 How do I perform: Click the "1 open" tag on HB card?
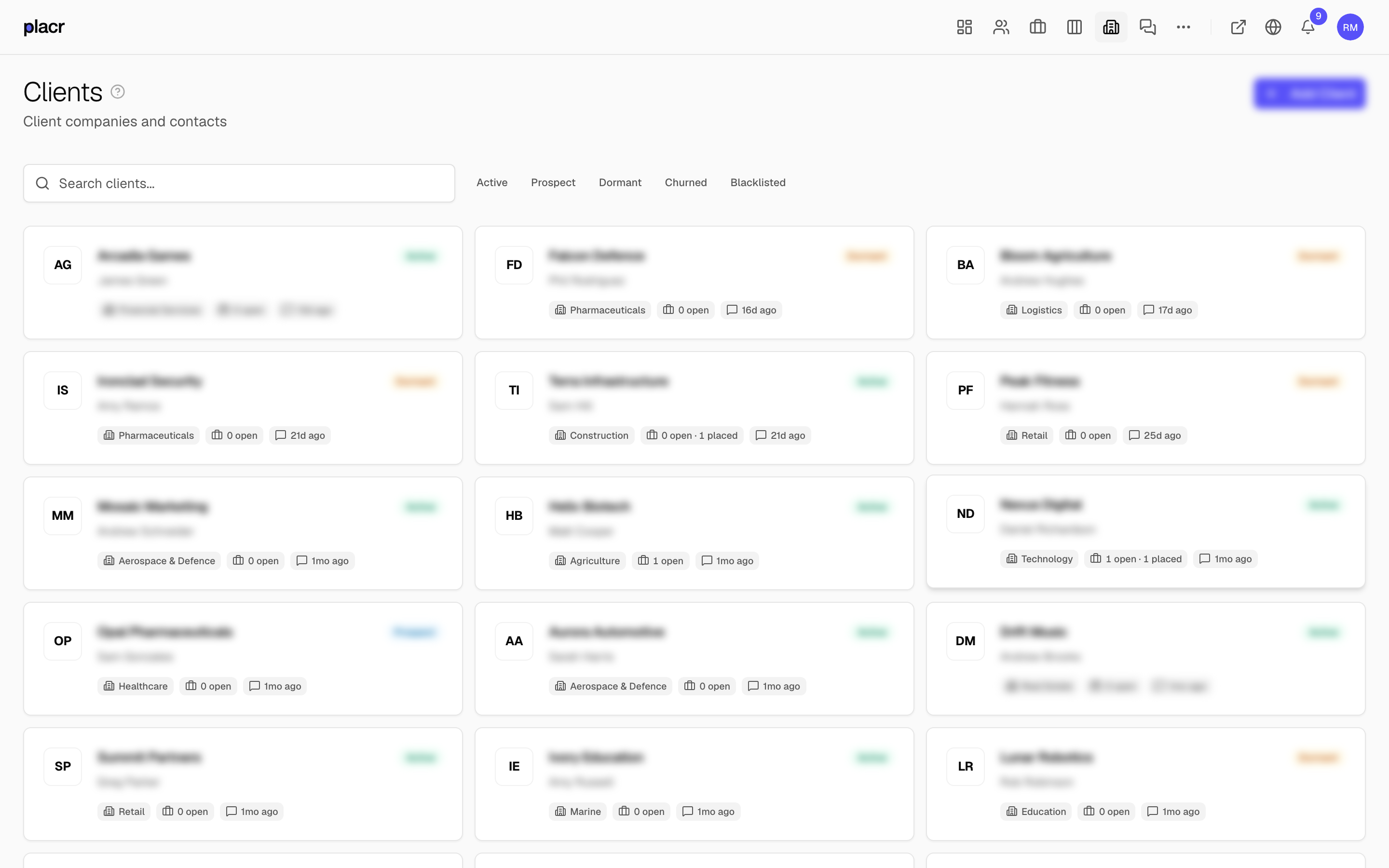coord(660,561)
